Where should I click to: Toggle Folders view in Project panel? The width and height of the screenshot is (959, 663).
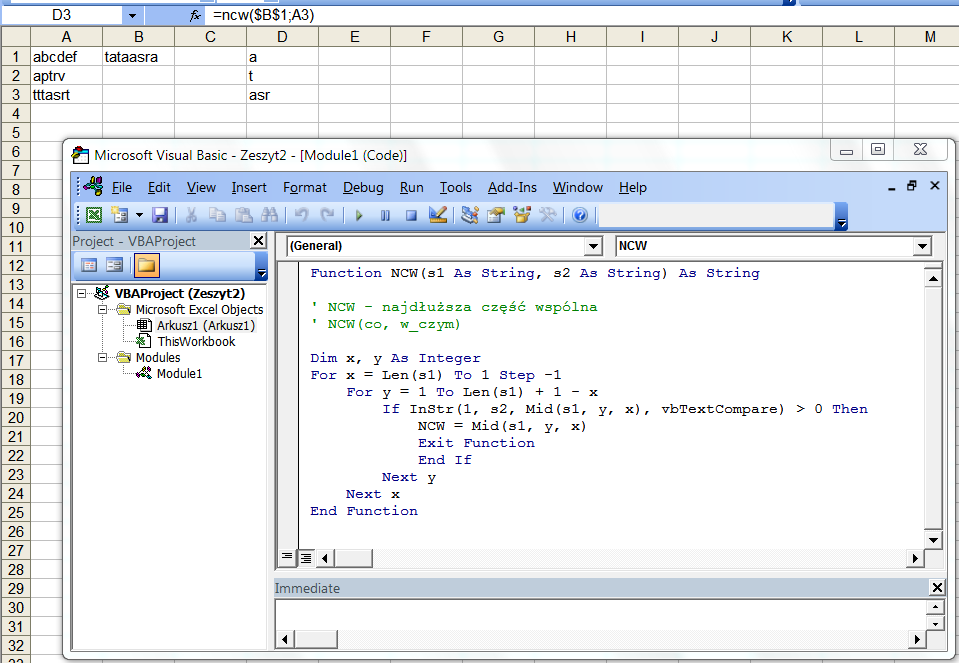pyautogui.click(x=146, y=265)
